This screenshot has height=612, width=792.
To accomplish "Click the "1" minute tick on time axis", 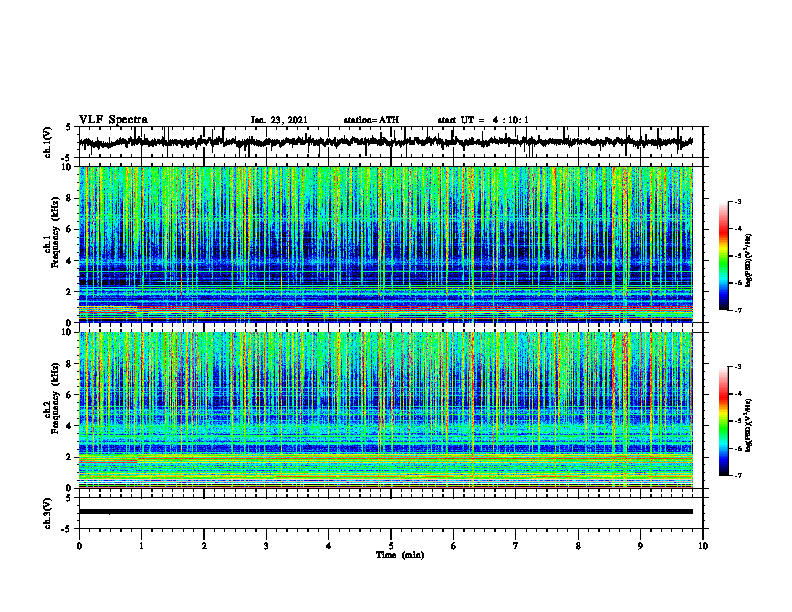I will tap(141, 546).
